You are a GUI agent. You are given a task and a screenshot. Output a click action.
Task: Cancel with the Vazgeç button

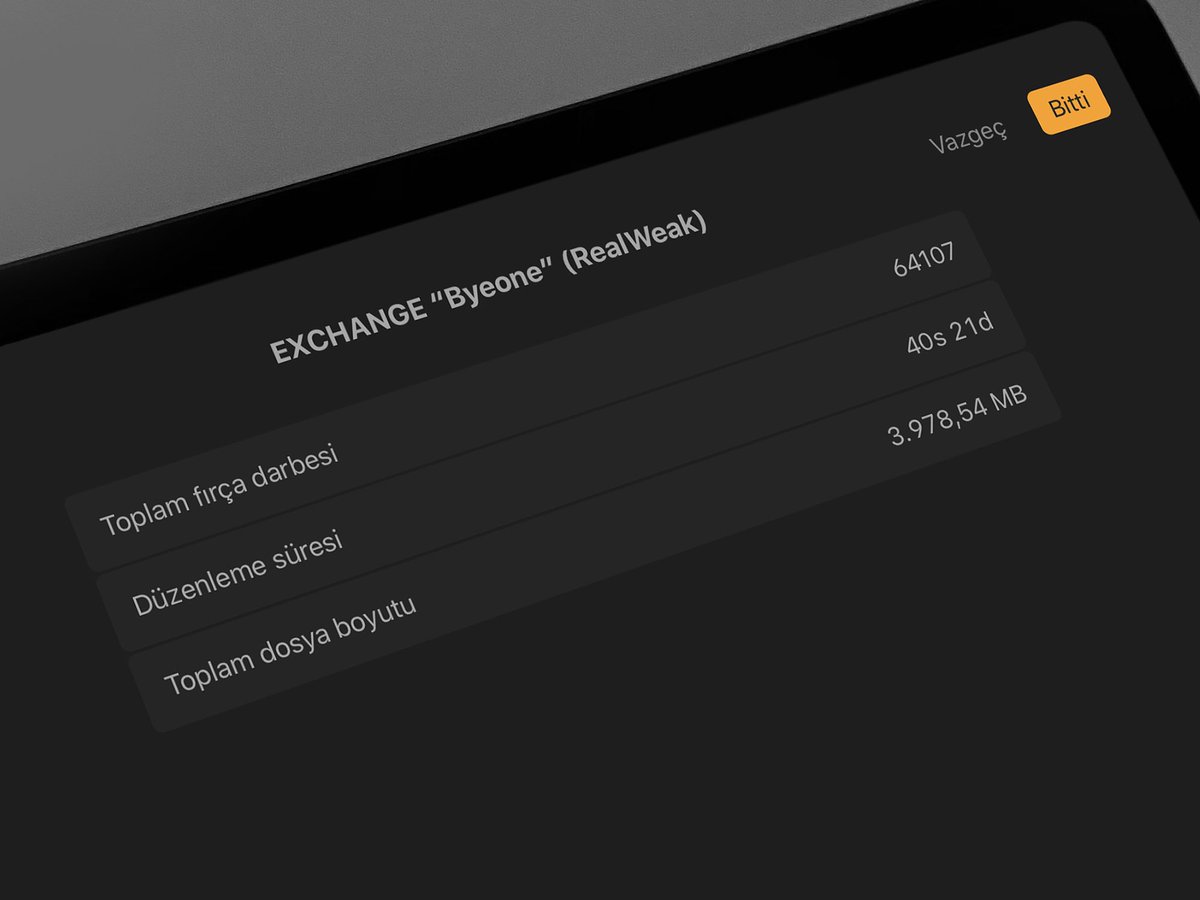point(968,138)
